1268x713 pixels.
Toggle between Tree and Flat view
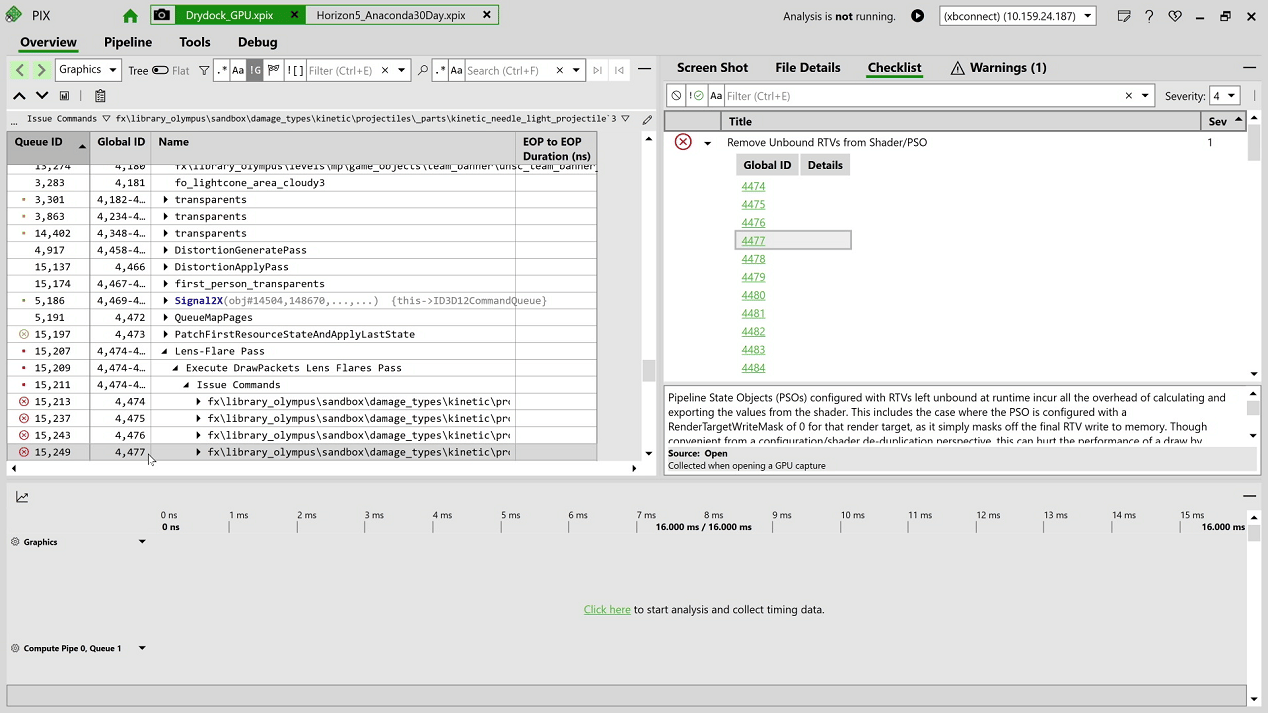[160, 70]
